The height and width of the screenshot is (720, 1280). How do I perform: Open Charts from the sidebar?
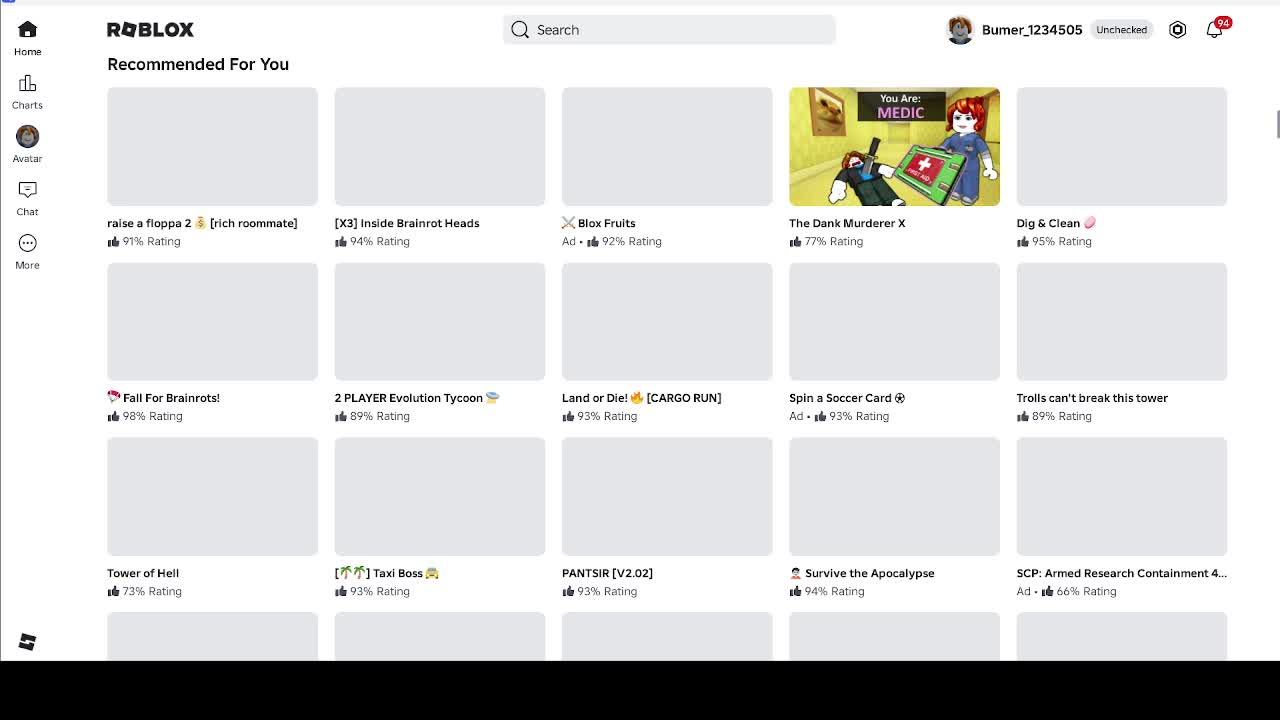coord(27,83)
